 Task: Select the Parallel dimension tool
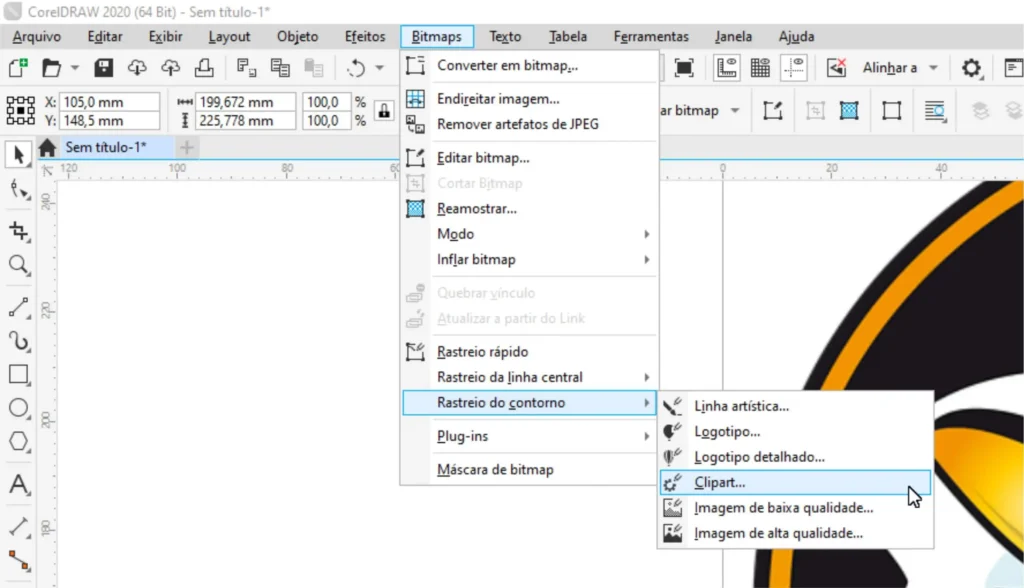coord(19,527)
